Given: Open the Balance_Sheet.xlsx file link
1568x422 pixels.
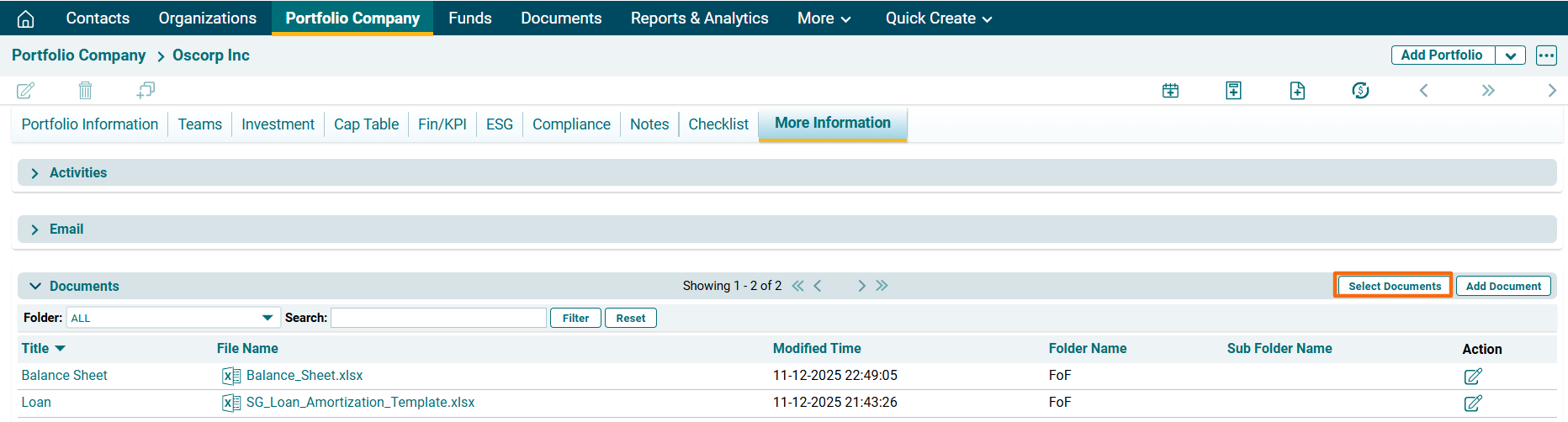Looking at the screenshot, I should (x=305, y=376).
